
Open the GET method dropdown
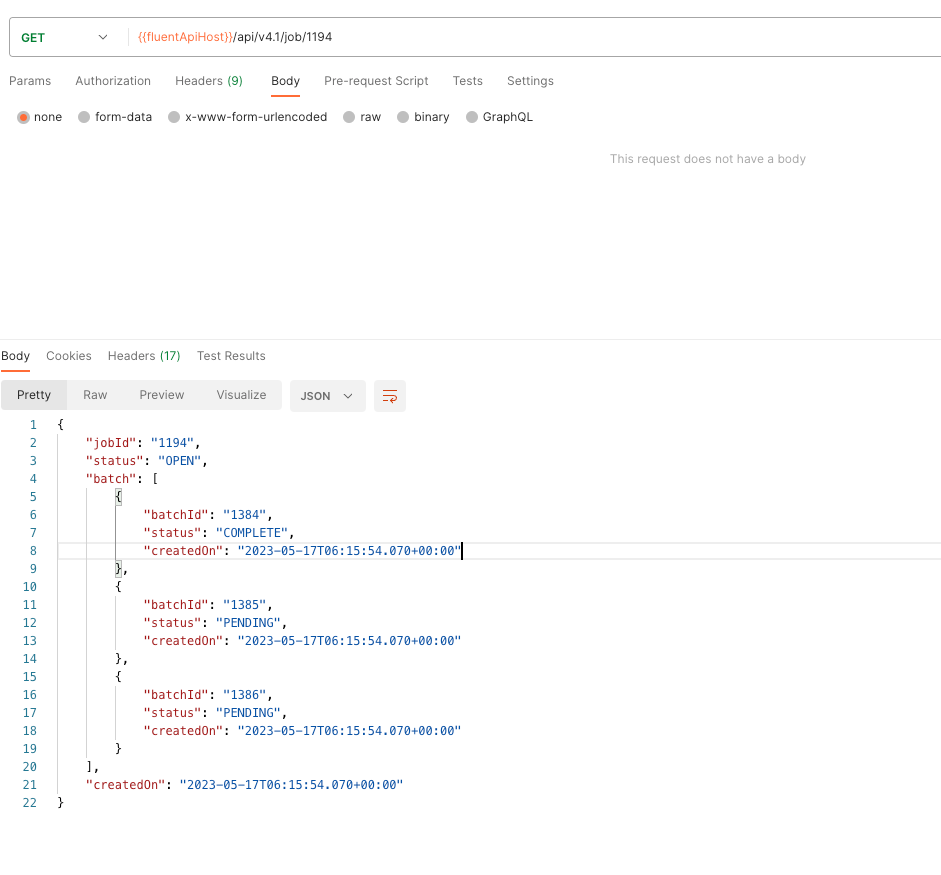[64, 37]
